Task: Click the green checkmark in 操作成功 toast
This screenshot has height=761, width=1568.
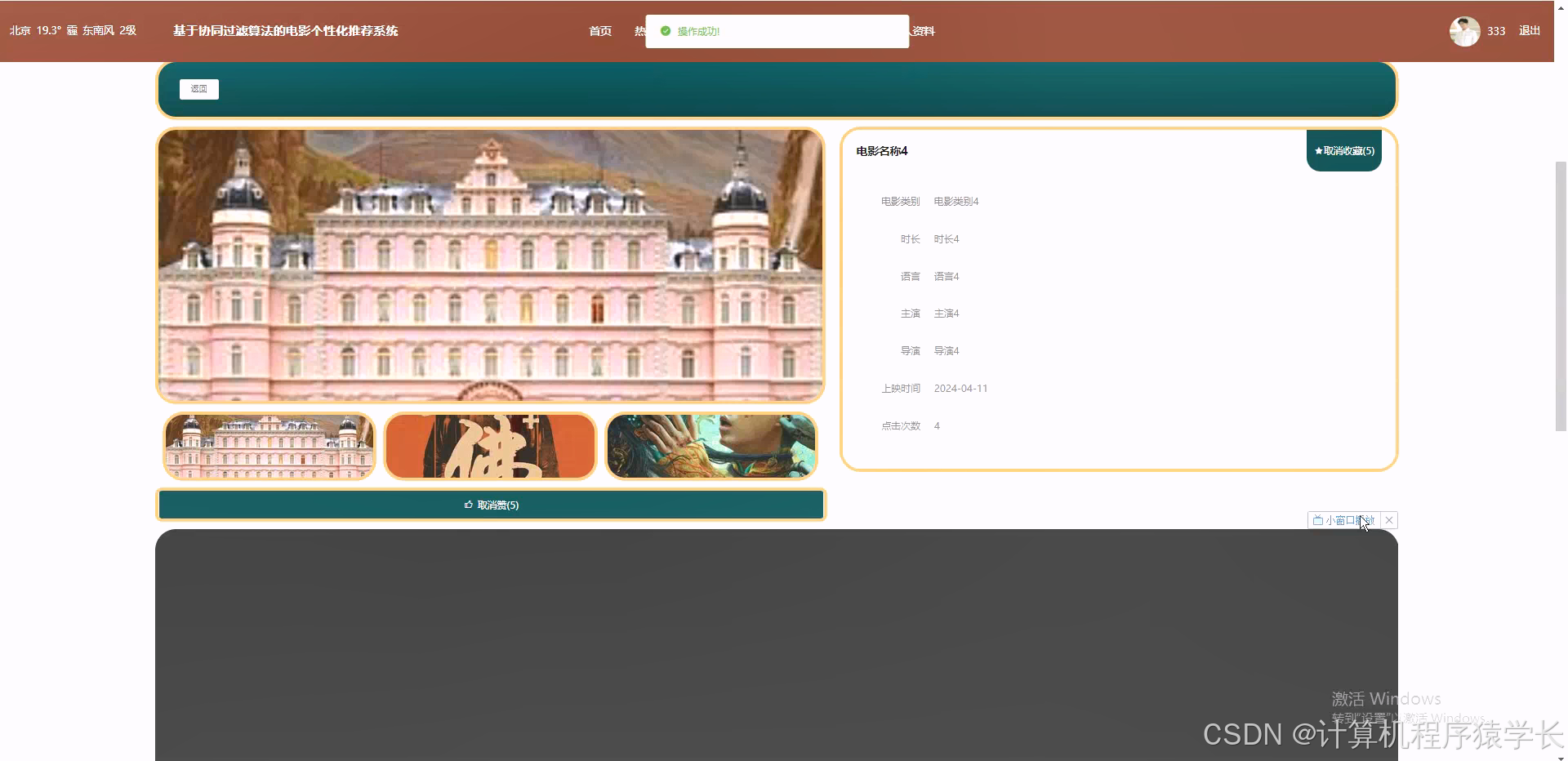Action: (666, 31)
